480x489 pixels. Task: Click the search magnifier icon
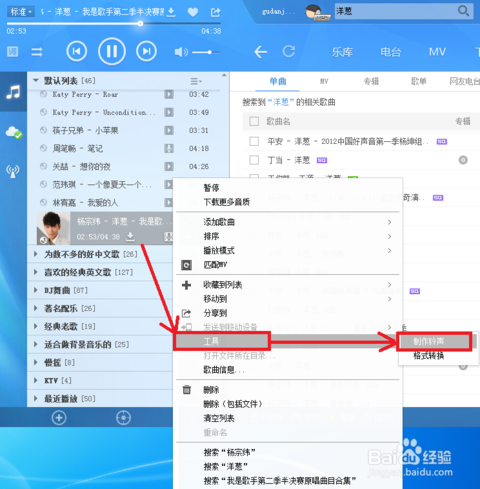click(x=463, y=11)
